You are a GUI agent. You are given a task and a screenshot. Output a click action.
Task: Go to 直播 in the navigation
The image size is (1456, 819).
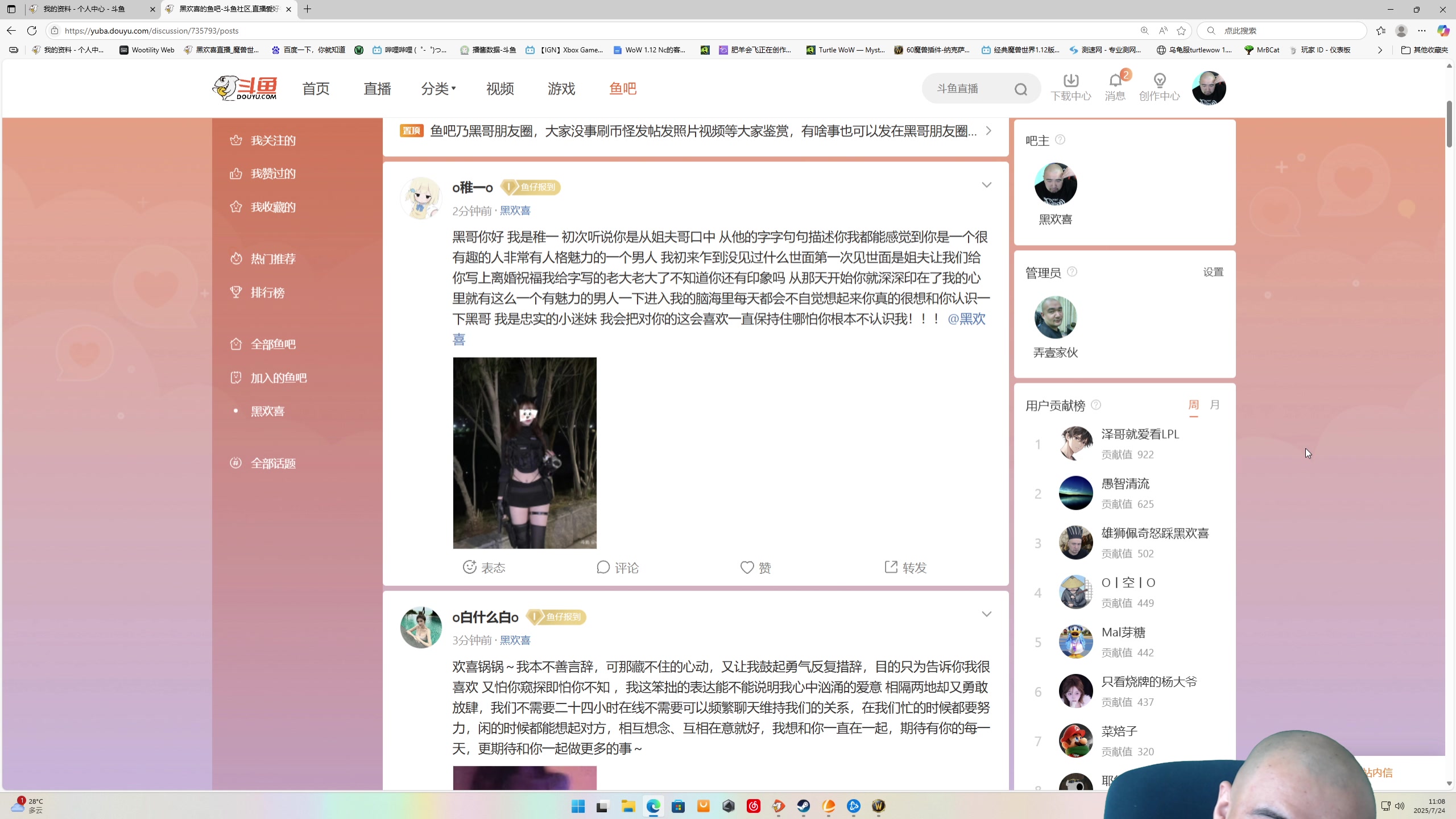pos(377,88)
